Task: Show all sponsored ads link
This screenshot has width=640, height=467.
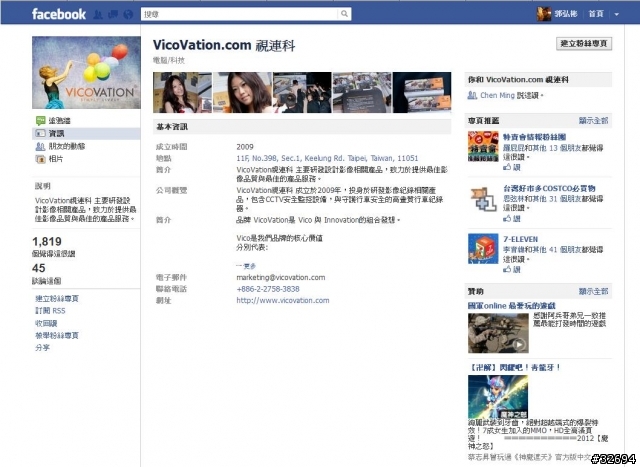Action: 593,291
